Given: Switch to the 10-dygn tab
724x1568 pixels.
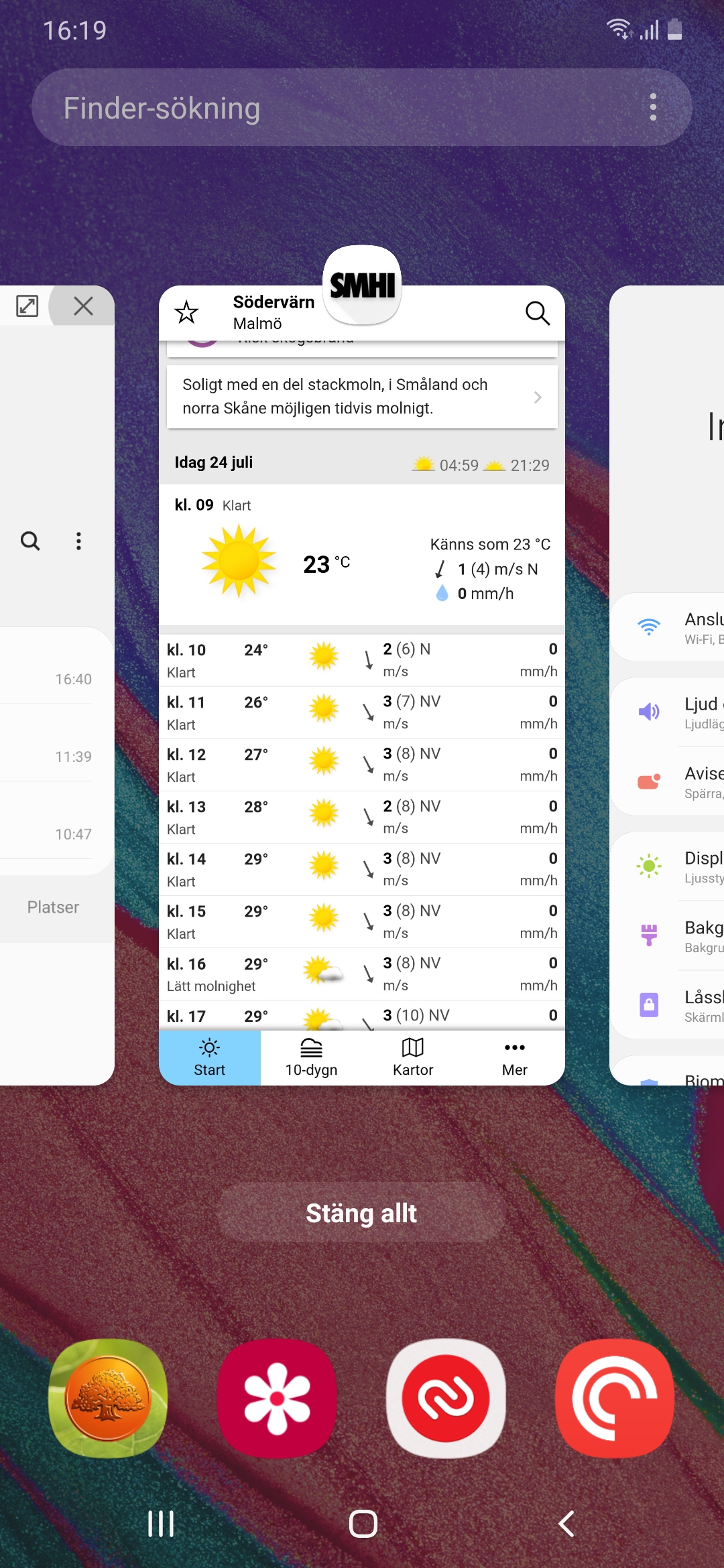Looking at the screenshot, I should tap(311, 1057).
